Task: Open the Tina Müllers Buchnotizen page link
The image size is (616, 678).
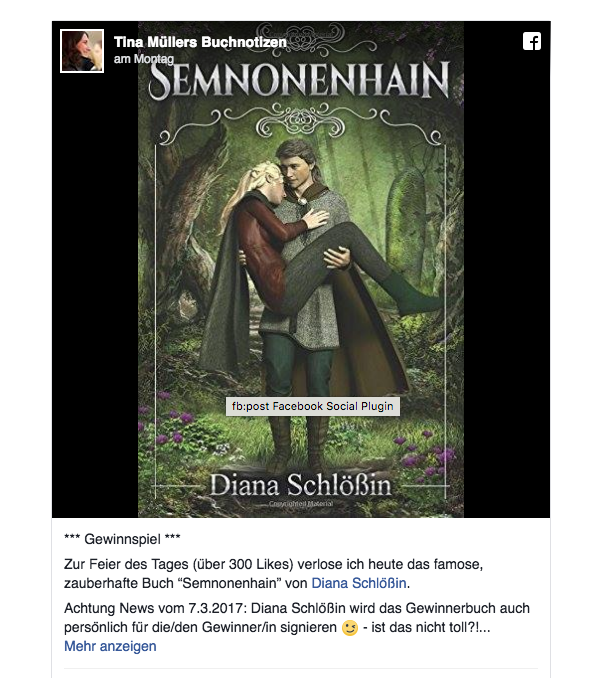Action: [200, 42]
